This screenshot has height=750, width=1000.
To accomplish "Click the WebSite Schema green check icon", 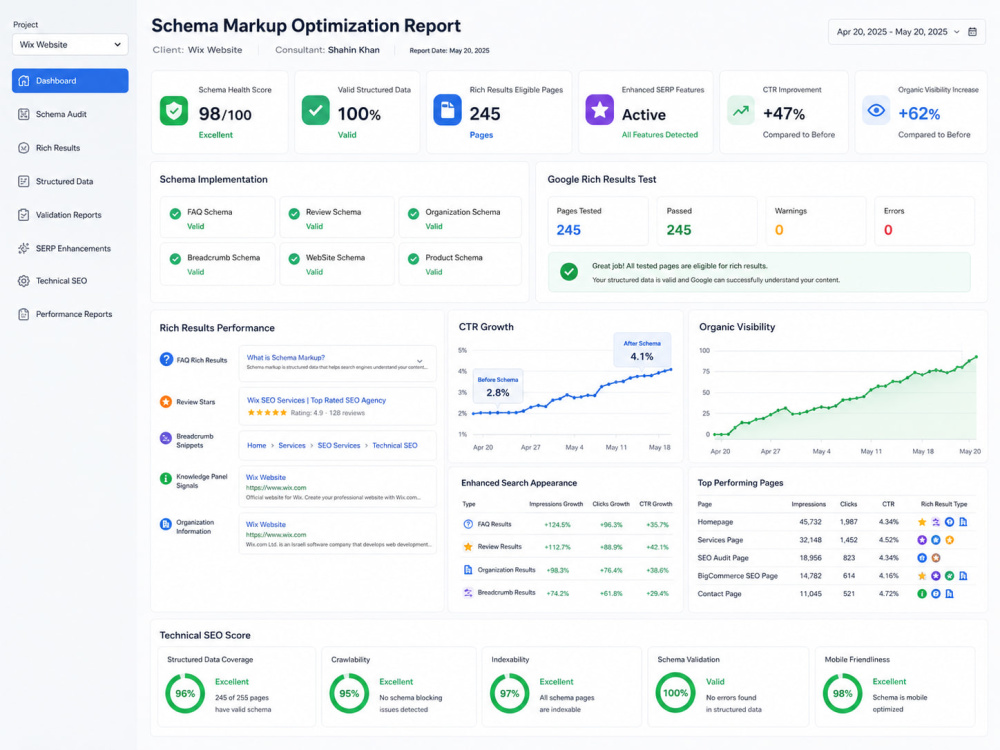I will (x=294, y=259).
